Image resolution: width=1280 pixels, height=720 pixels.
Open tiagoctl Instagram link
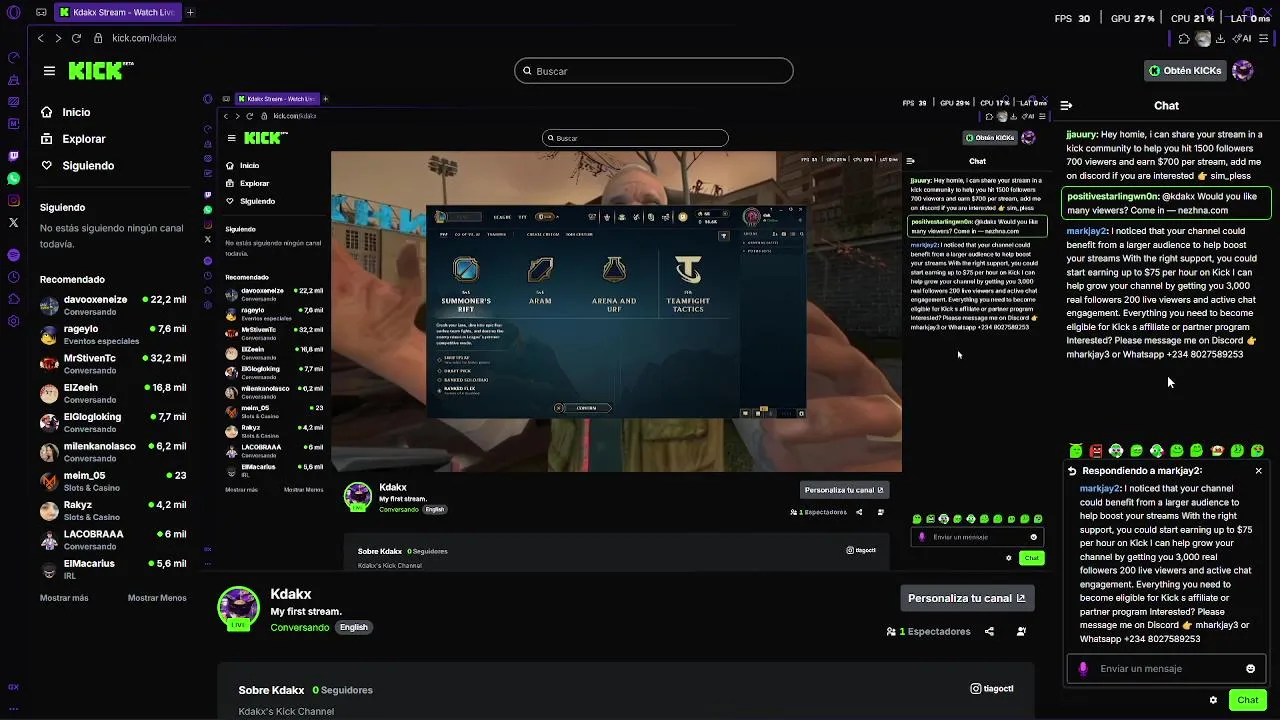992,688
